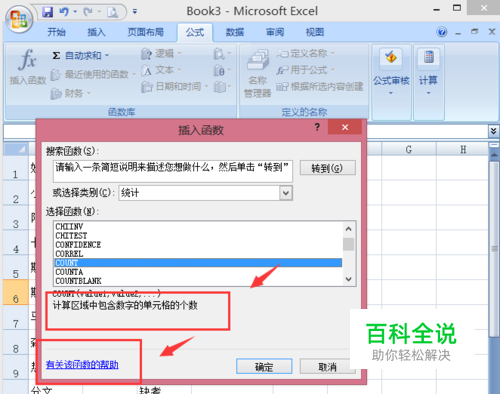Open the 名称管理器
500x394 pixels.
coord(258,73)
